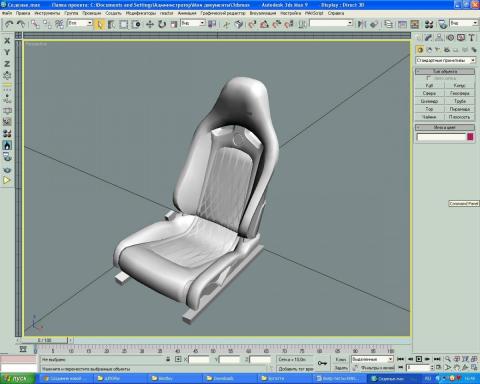This screenshot has height=384, width=480.
Task: Activate the Select and Link tool
Action: (35, 24)
